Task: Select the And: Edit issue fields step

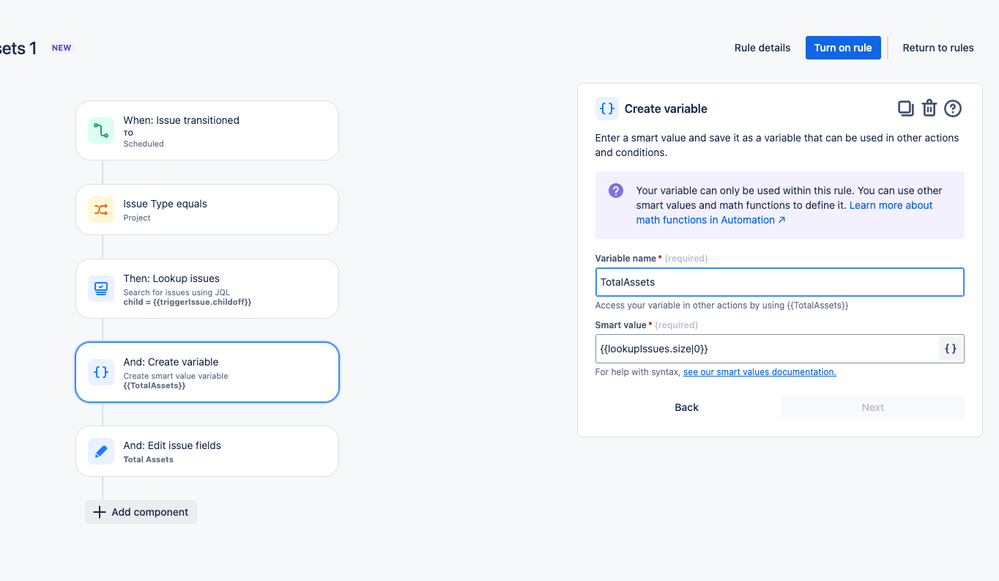Action: tap(207, 452)
